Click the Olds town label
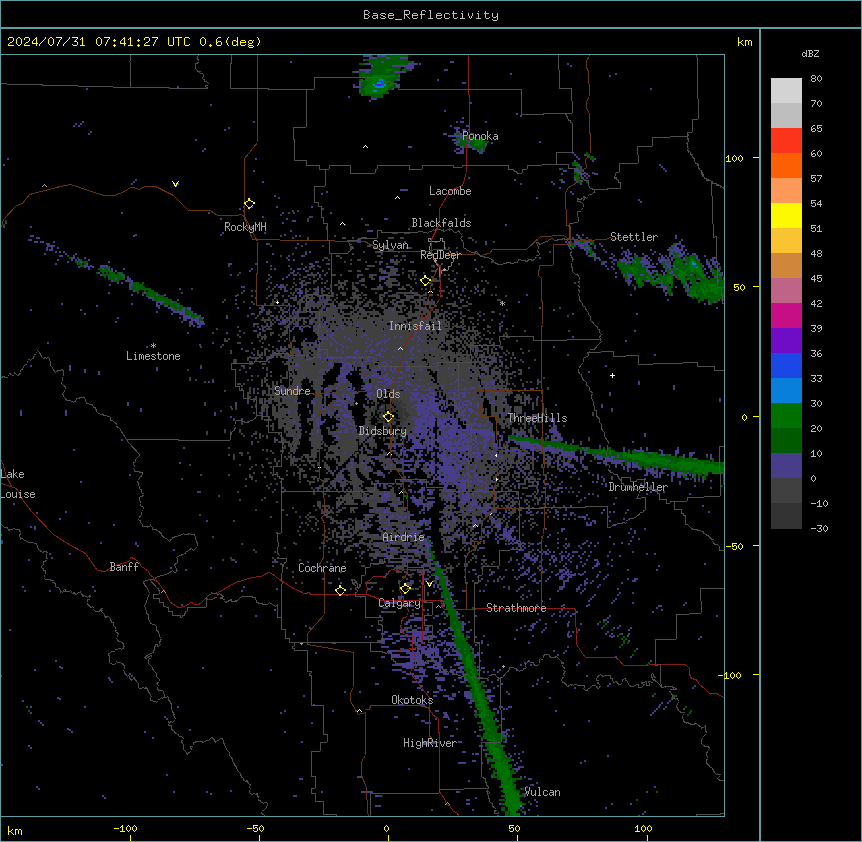Image resolution: width=862 pixels, height=842 pixels. pyautogui.click(x=388, y=394)
